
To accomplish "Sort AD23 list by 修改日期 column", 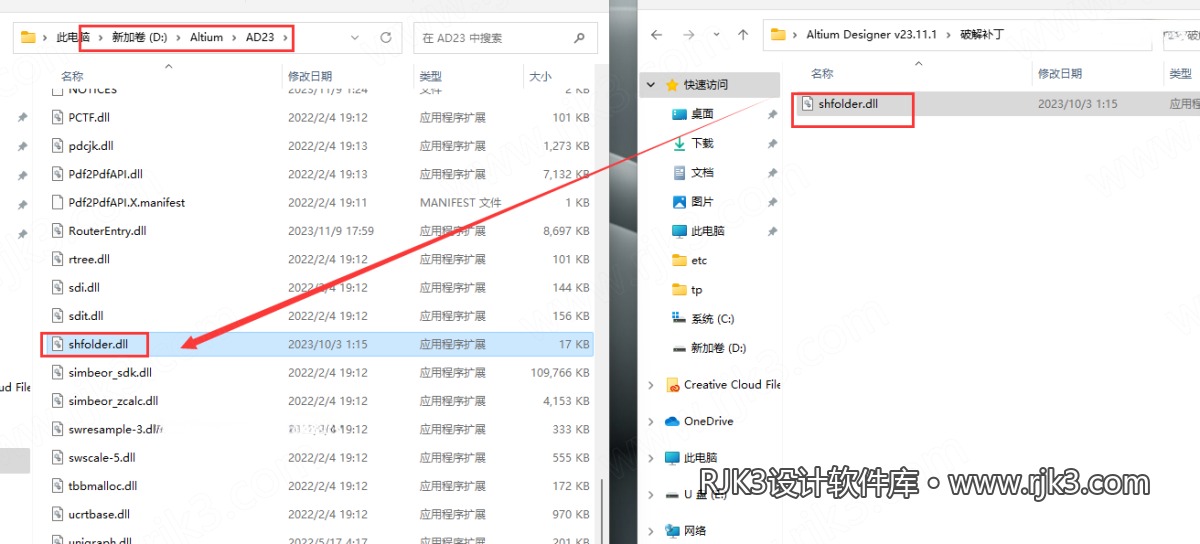I will pyautogui.click(x=310, y=76).
